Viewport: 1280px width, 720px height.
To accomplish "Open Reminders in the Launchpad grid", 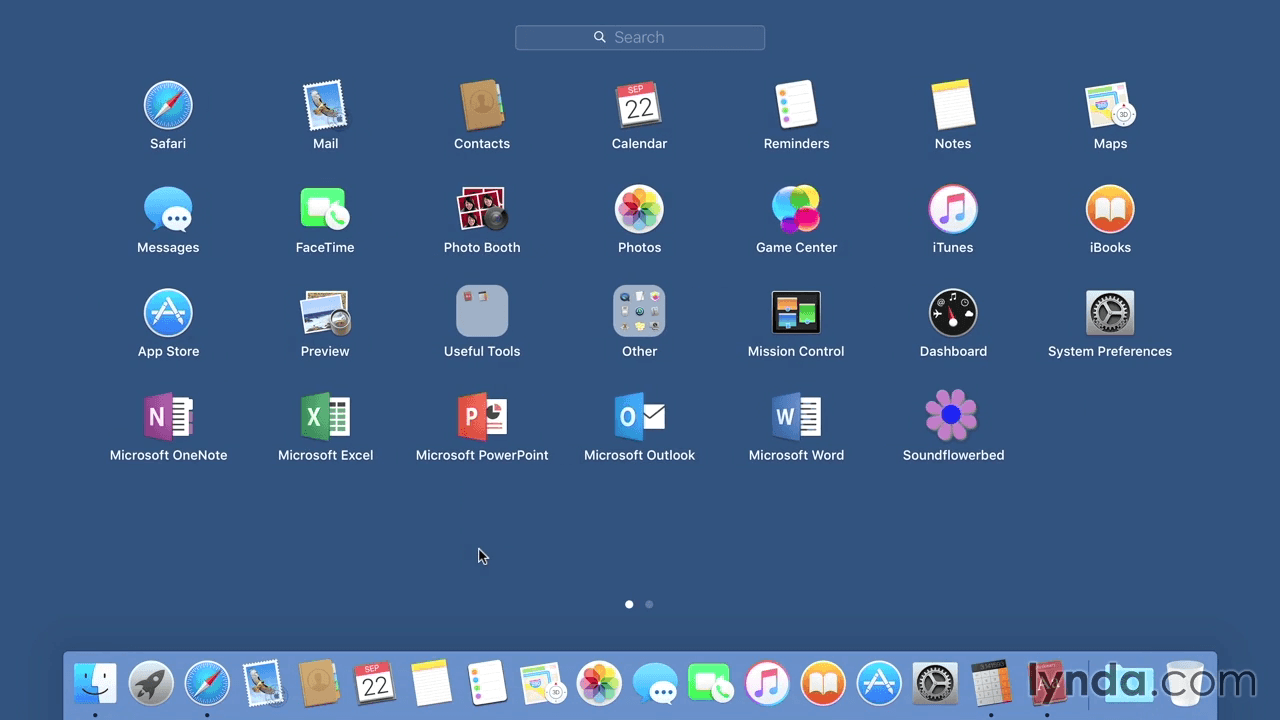I will coord(796,106).
